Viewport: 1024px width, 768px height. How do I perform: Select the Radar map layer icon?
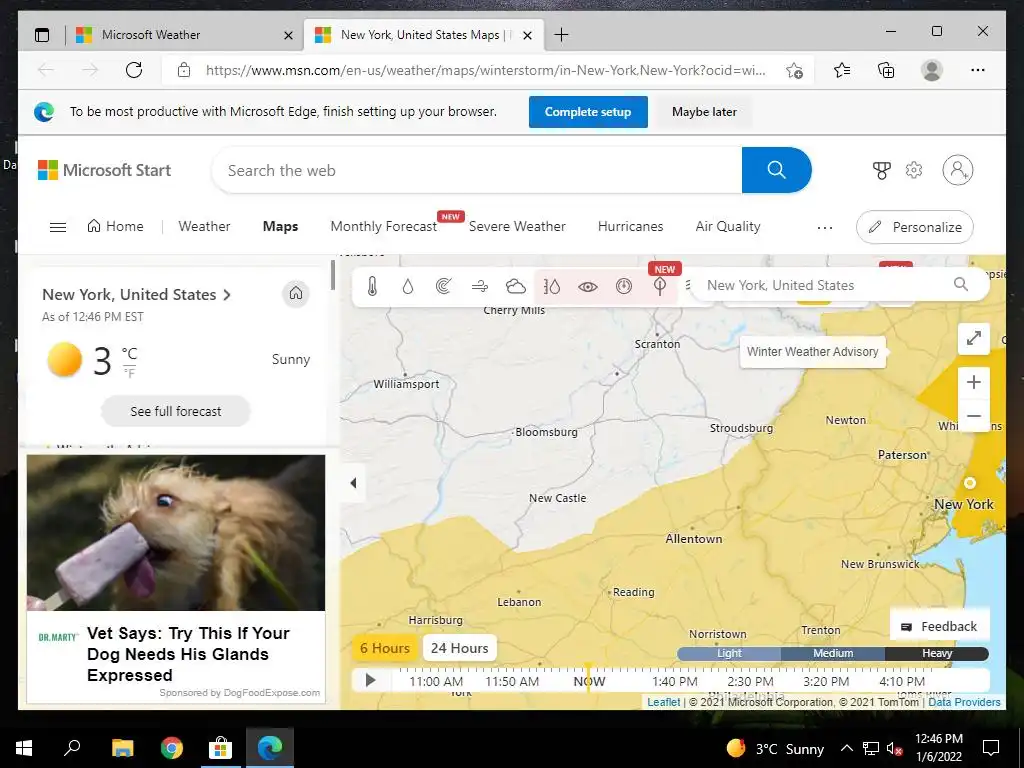click(444, 286)
